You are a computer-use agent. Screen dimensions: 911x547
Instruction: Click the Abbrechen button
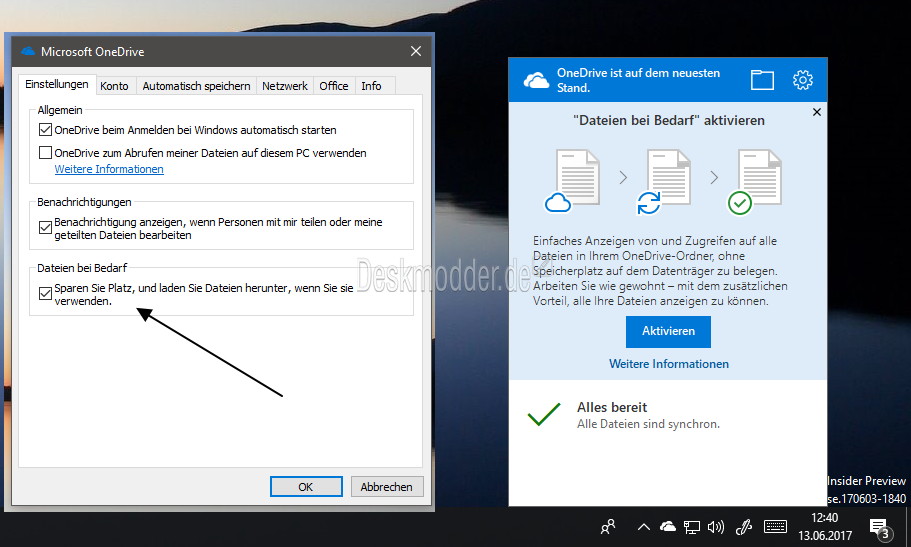point(387,487)
